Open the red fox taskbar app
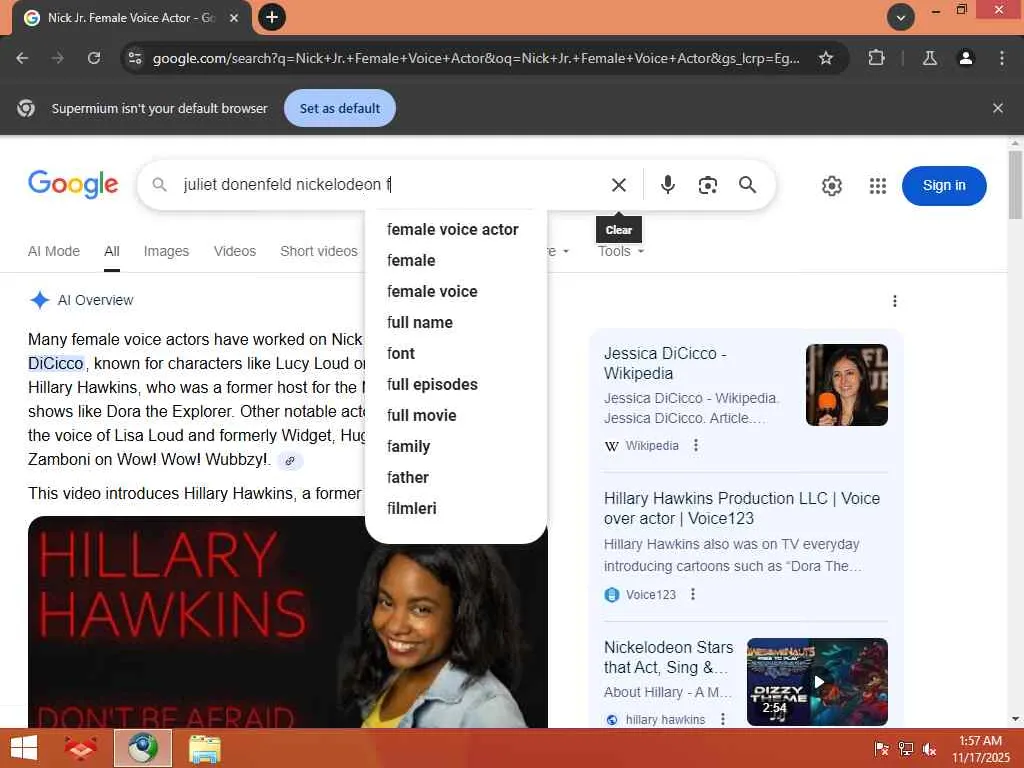This screenshot has width=1024, height=768. click(81, 748)
